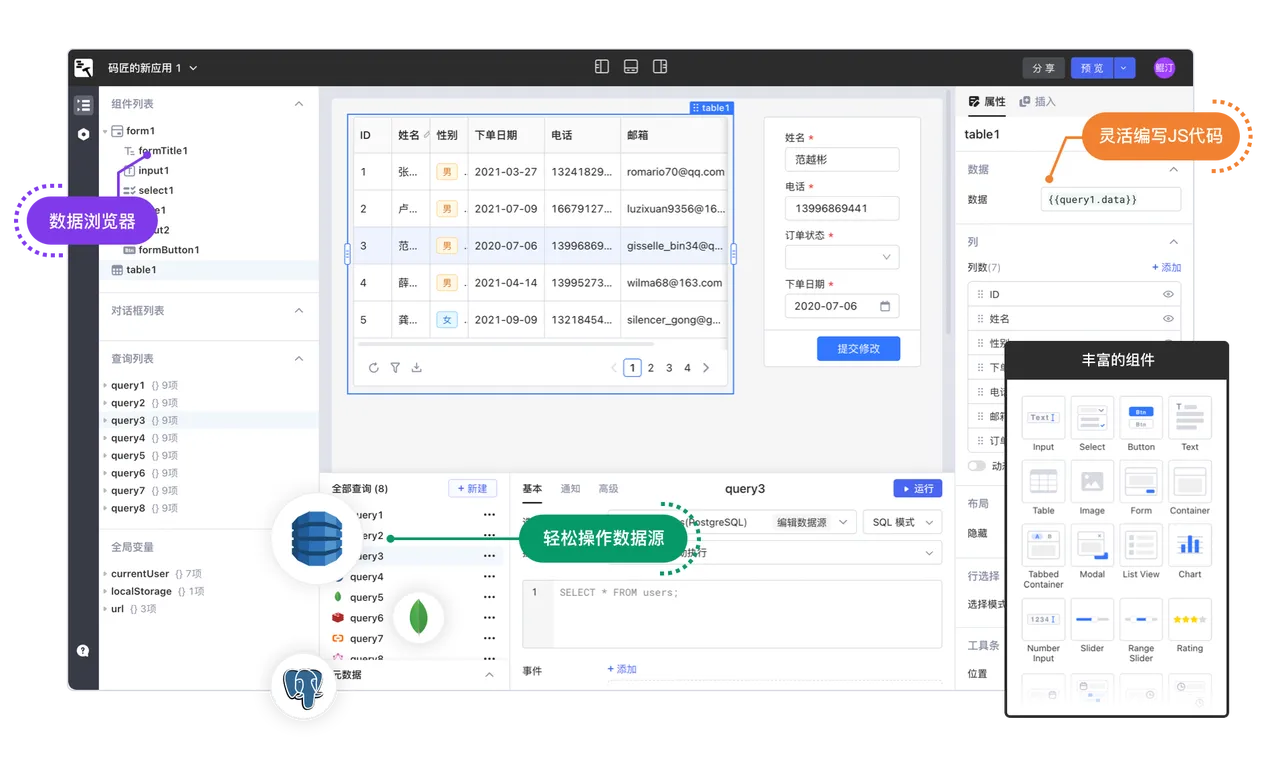Toggle visibility of the 姓名 column
The height and width of the screenshot is (758, 1280).
click(x=1168, y=319)
